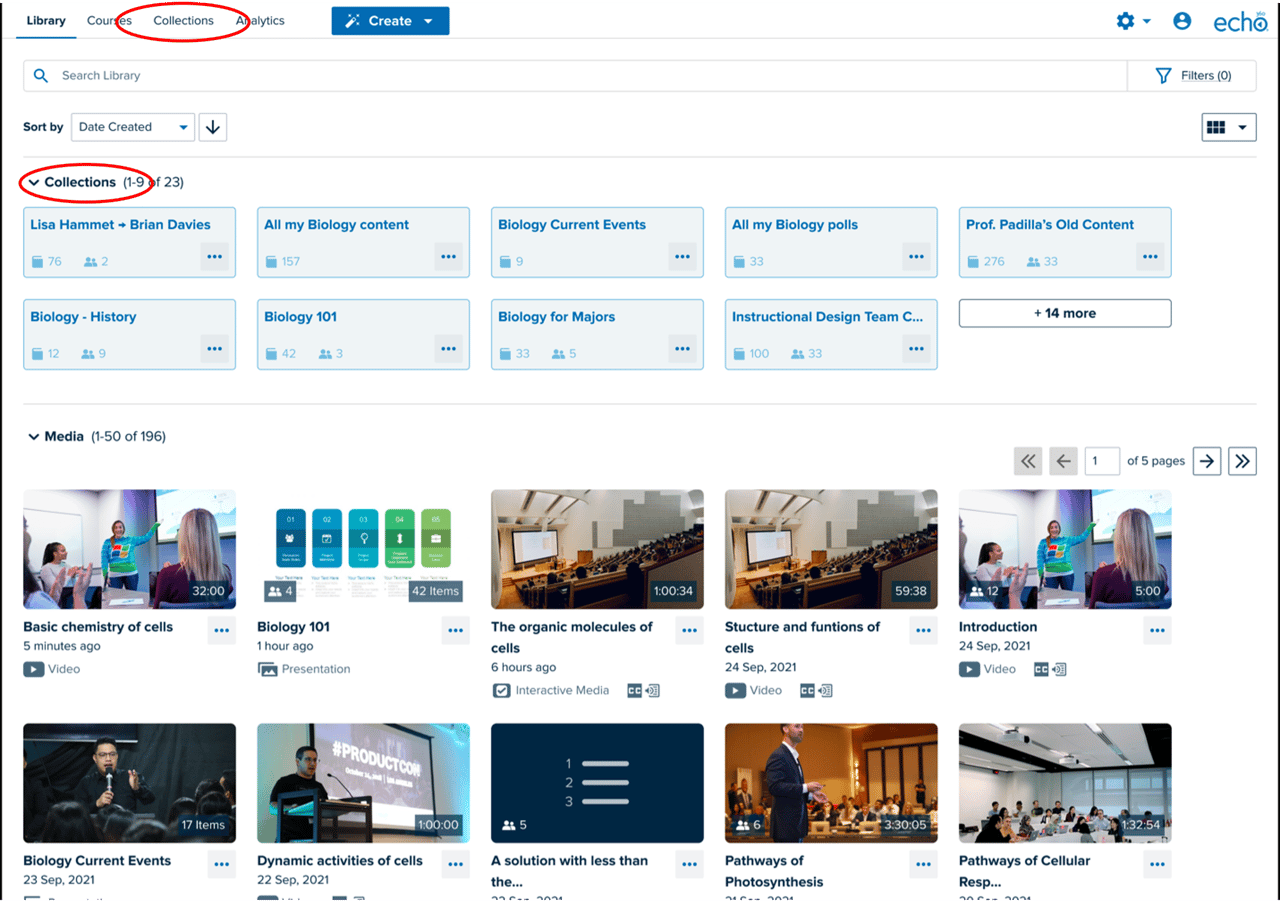Switch to the Collections tab
Screen dimensions: 1280x905
tap(183, 21)
